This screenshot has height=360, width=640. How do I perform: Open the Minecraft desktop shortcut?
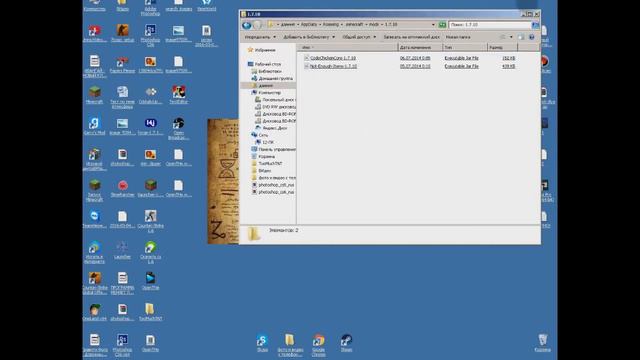click(x=94, y=95)
